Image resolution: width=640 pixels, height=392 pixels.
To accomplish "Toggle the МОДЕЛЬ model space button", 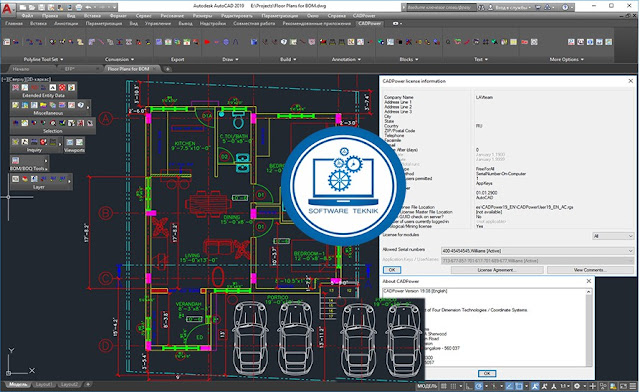I will coord(427,386).
